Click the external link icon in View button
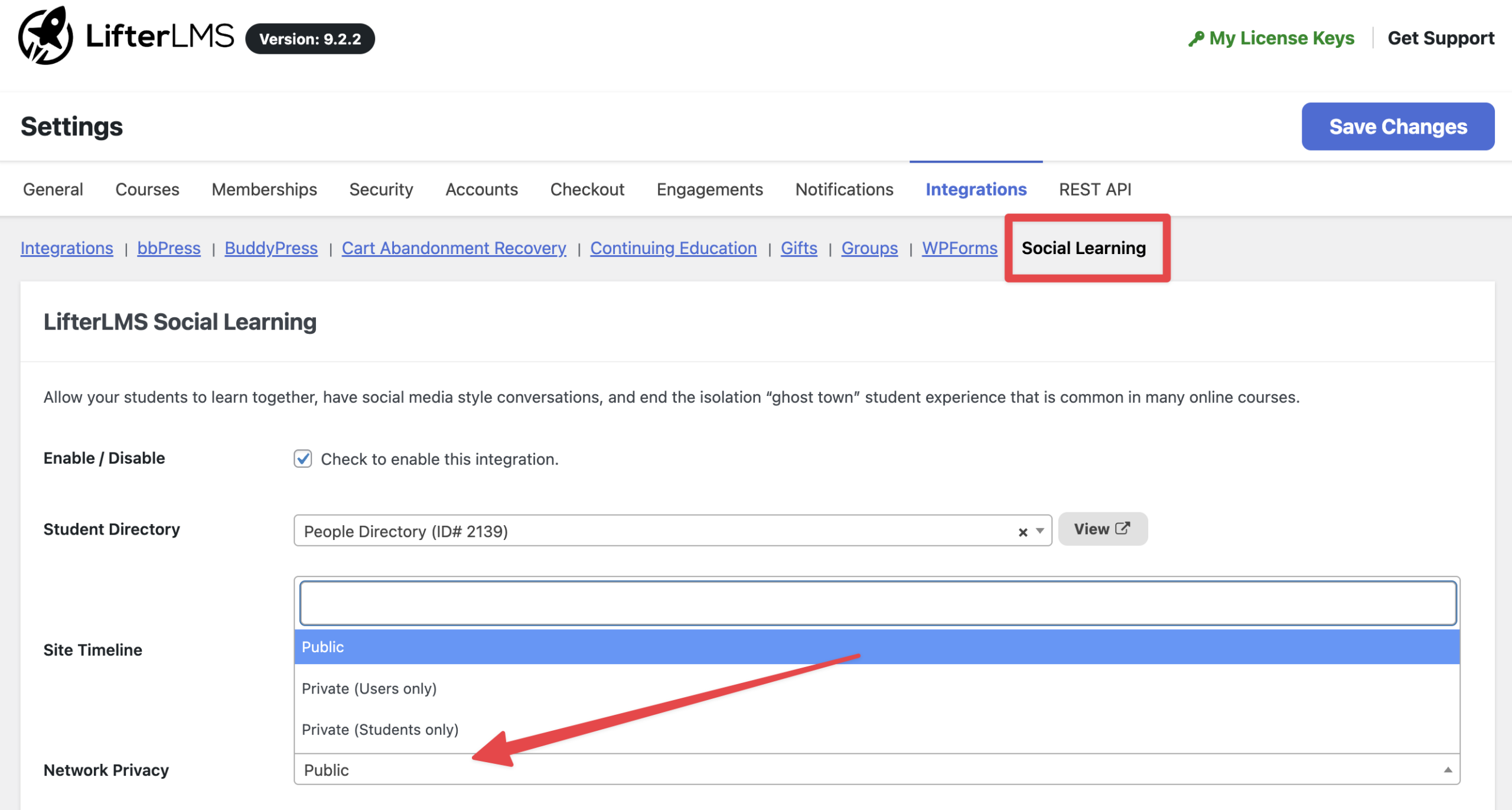The image size is (1512, 810). click(1123, 528)
